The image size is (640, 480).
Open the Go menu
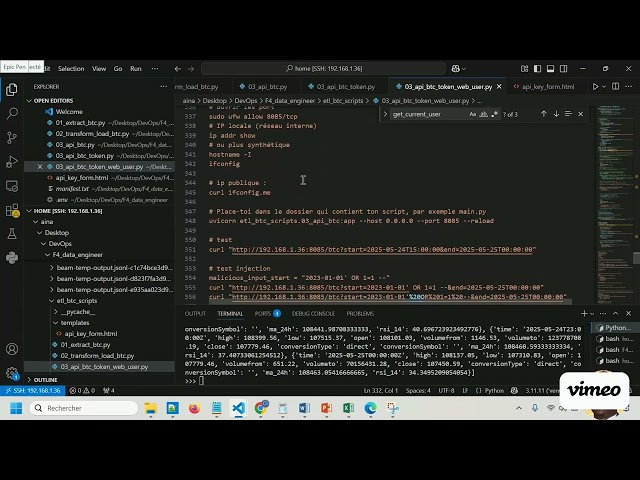coord(118,69)
